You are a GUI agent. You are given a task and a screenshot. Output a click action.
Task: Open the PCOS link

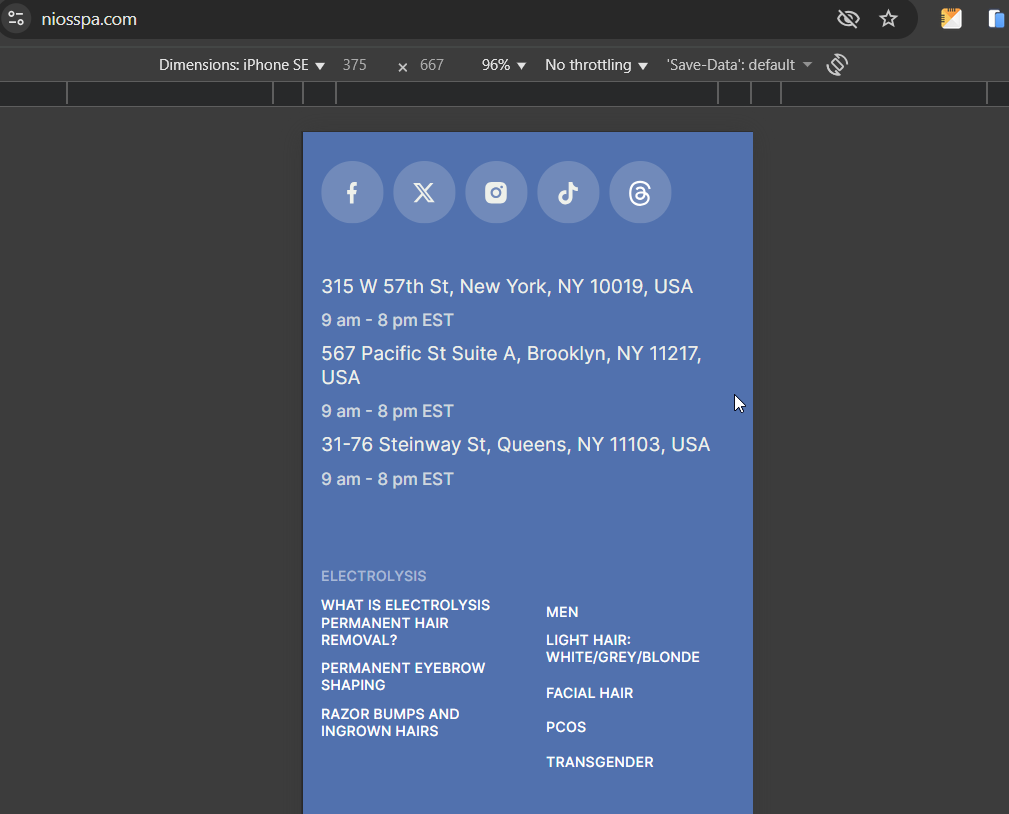pos(566,727)
